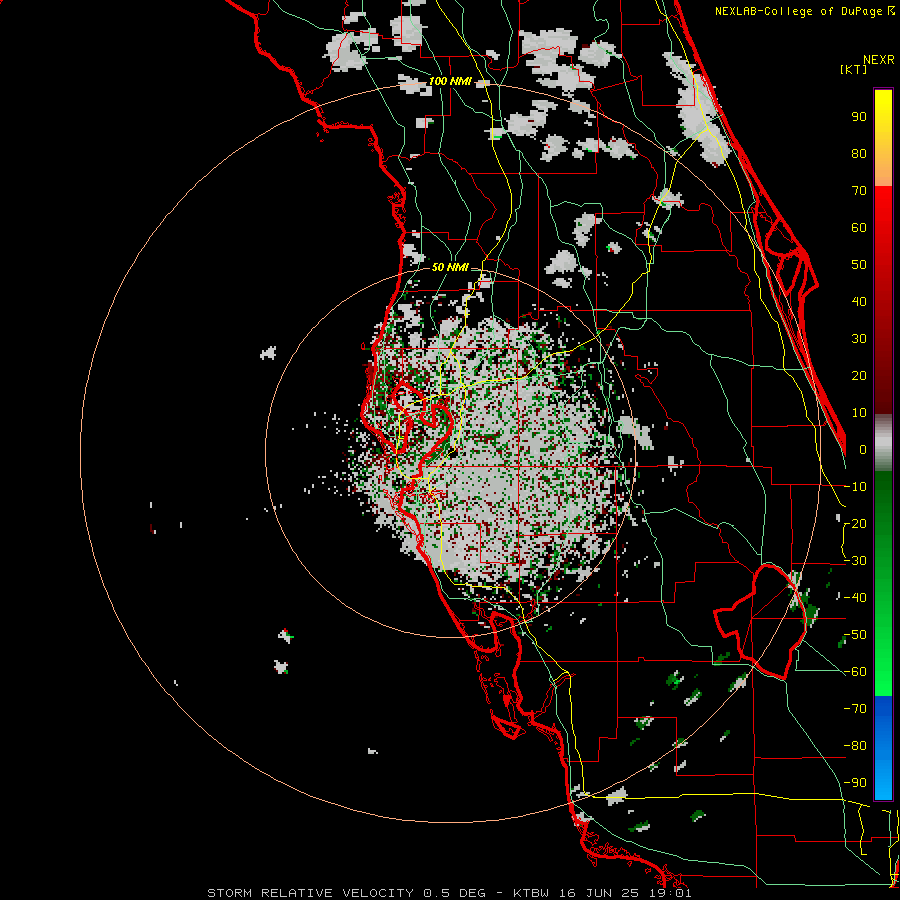Select the positive 60 value on scale
The height and width of the screenshot is (900, 900).
[x=859, y=228]
